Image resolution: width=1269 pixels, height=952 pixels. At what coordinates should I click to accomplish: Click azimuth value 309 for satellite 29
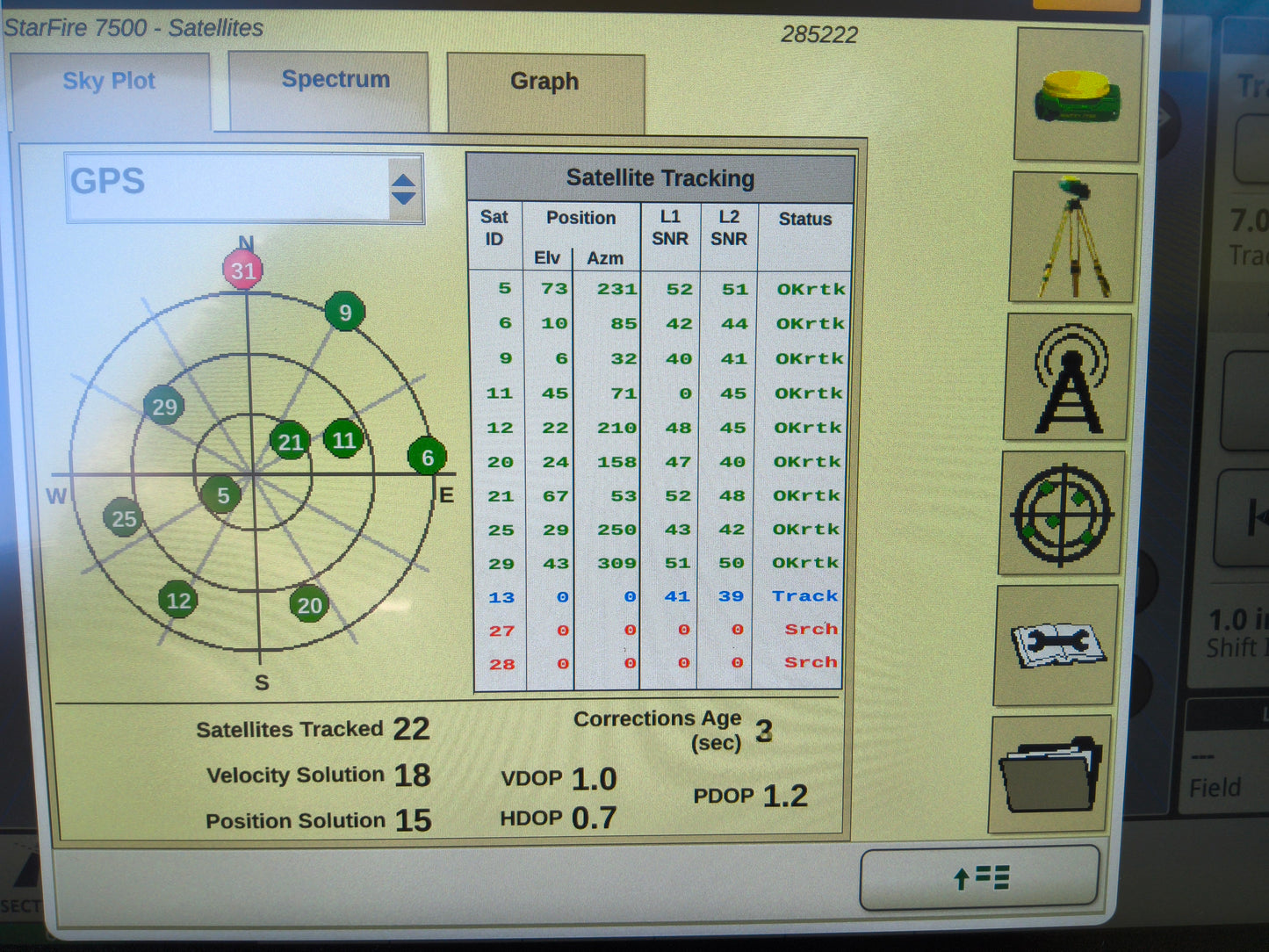tap(617, 563)
